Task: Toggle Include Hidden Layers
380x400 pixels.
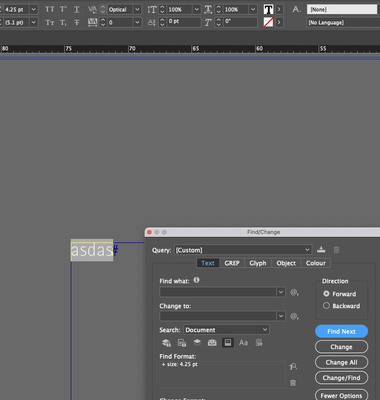Action: [197, 342]
